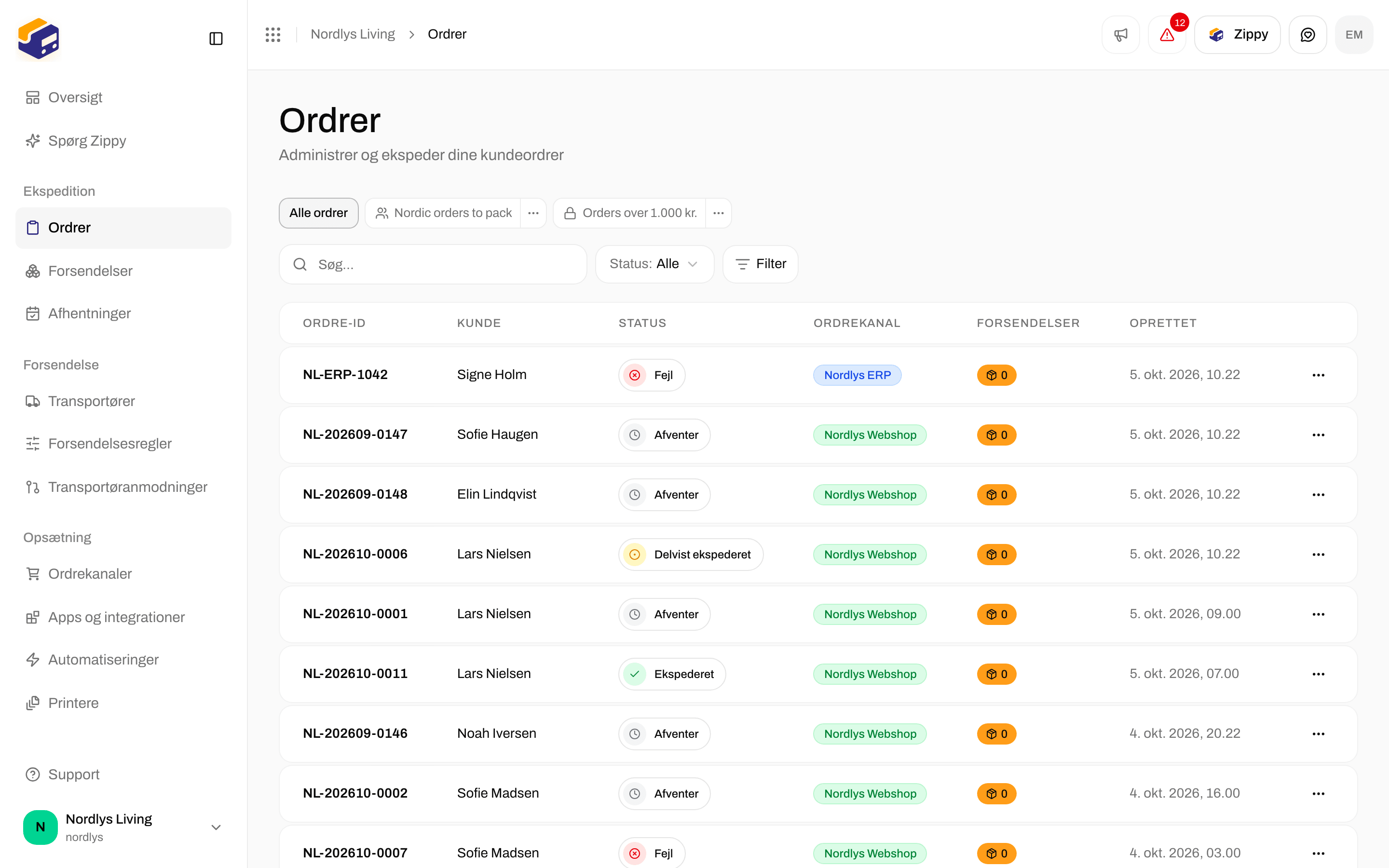Image resolution: width=1389 pixels, height=868 pixels.
Task: Click the Filter button
Action: 761,264
